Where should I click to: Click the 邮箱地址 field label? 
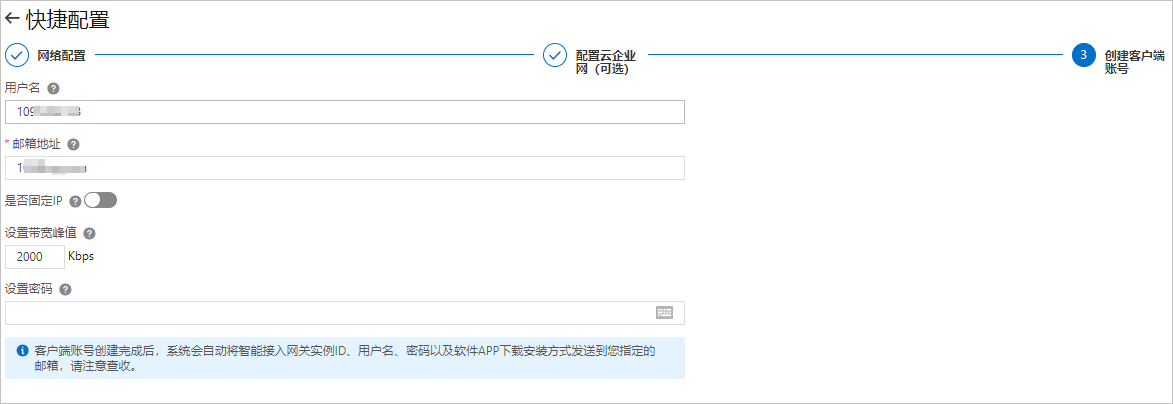[x=37, y=144]
